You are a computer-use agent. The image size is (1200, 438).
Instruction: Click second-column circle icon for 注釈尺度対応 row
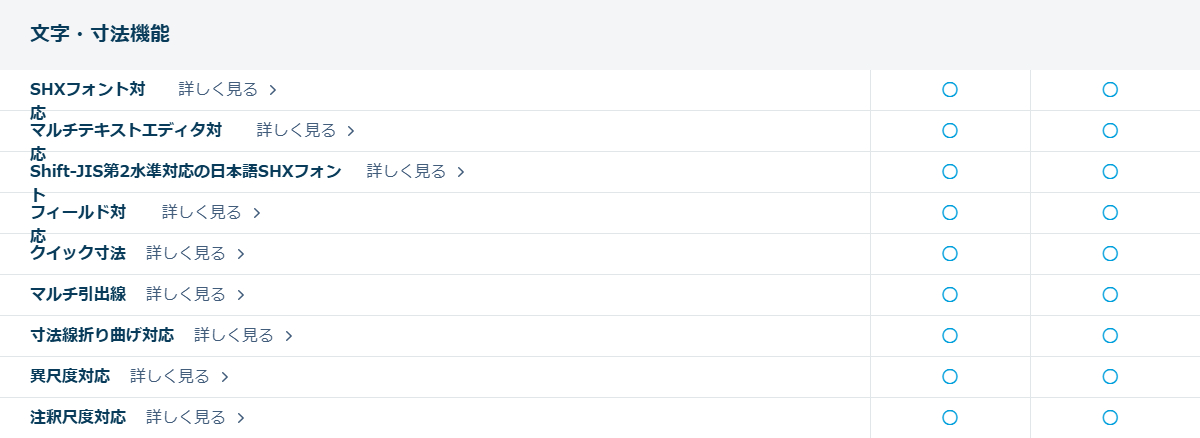tap(1110, 418)
